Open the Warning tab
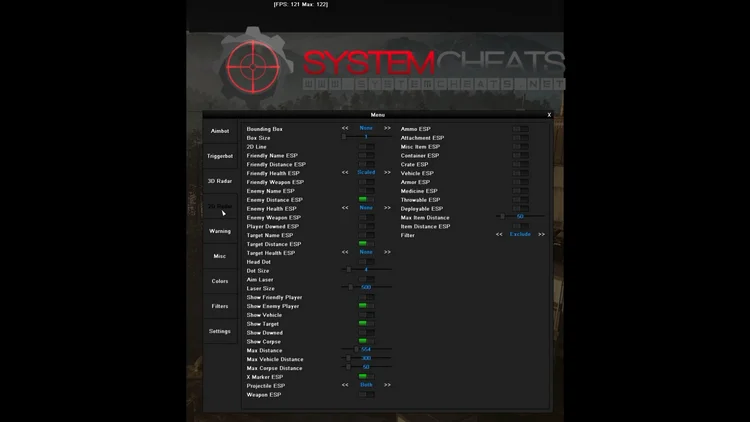 (x=220, y=231)
